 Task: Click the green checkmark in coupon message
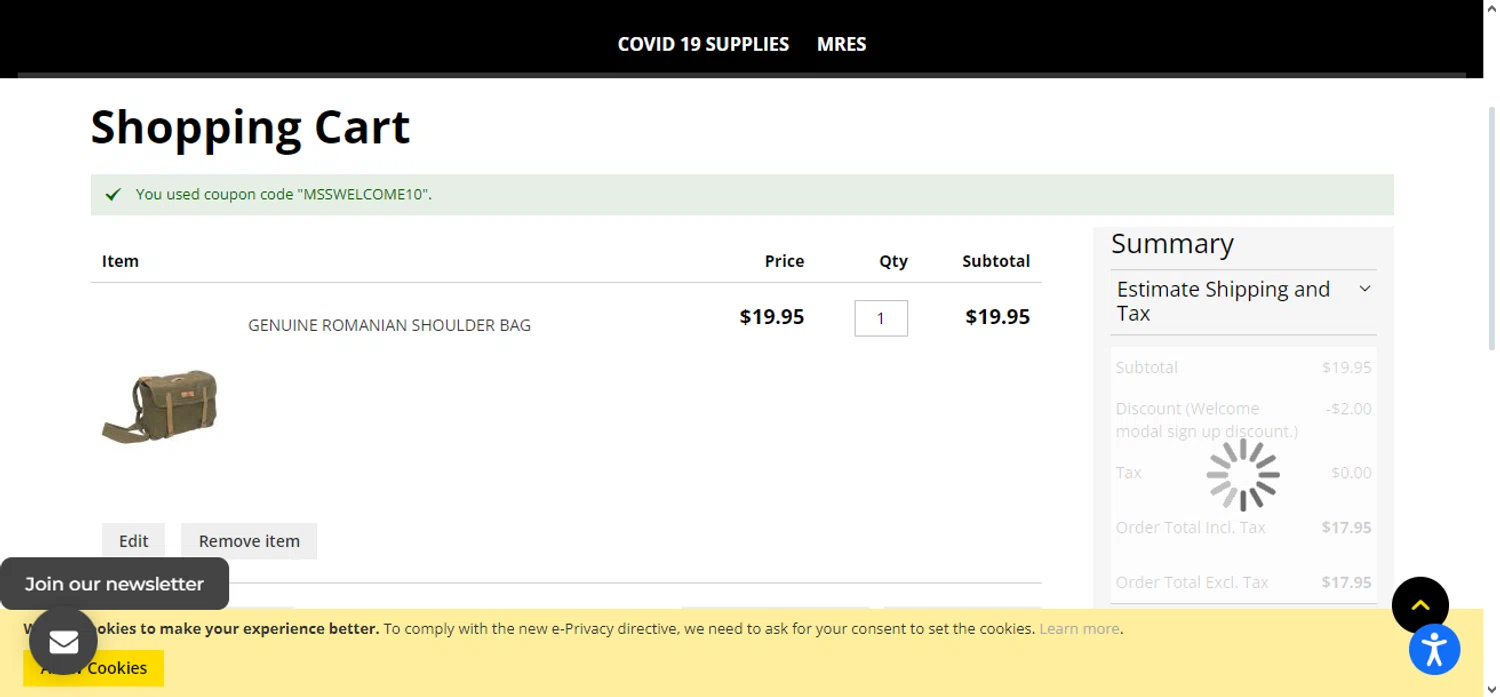(114, 194)
